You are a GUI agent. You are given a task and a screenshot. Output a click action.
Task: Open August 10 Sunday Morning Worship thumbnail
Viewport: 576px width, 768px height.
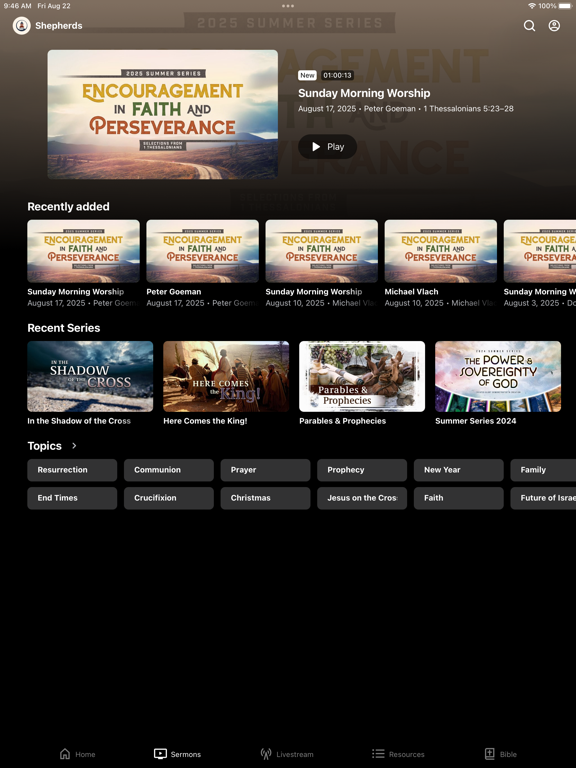click(x=321, y=251)
